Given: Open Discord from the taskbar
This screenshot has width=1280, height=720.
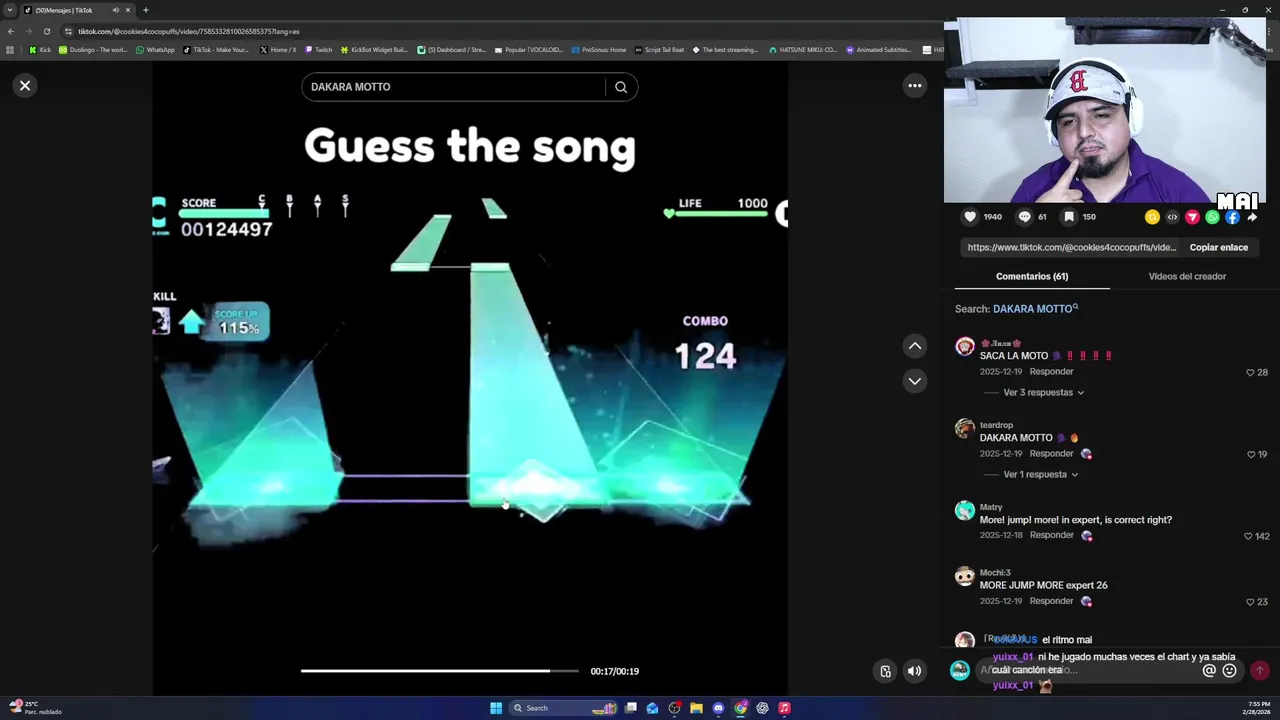Looking at the screenshot, I should tap(718, 708).
